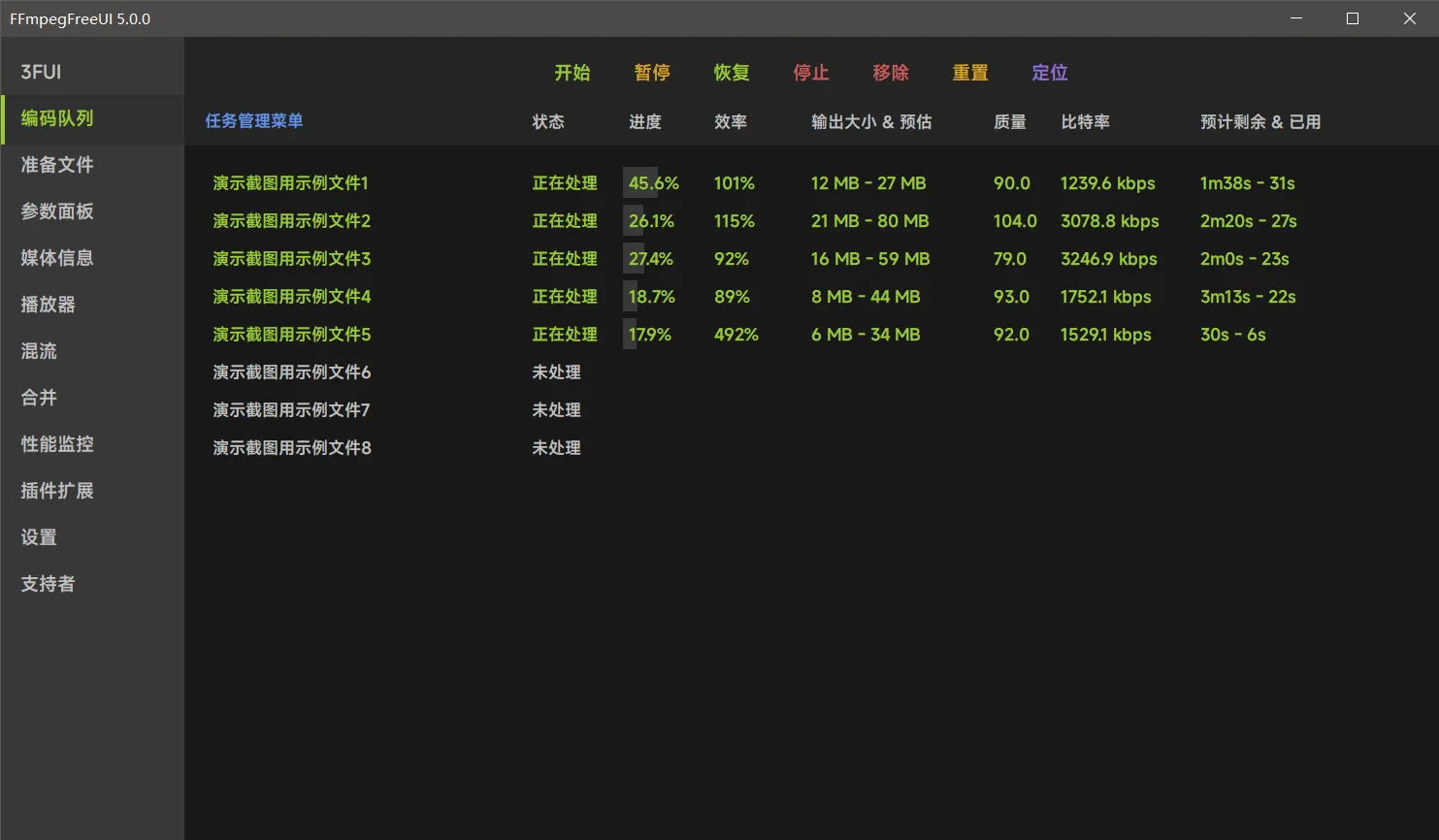Open the 任务管理菜单 task menu
Image resolution: width=1439 pixels, height=840 pixels.
(x=254, y=121)
